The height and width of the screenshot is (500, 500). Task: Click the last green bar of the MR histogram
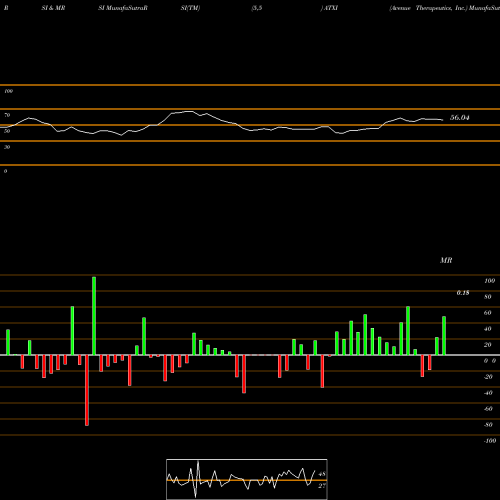click(x=444, y=335)
